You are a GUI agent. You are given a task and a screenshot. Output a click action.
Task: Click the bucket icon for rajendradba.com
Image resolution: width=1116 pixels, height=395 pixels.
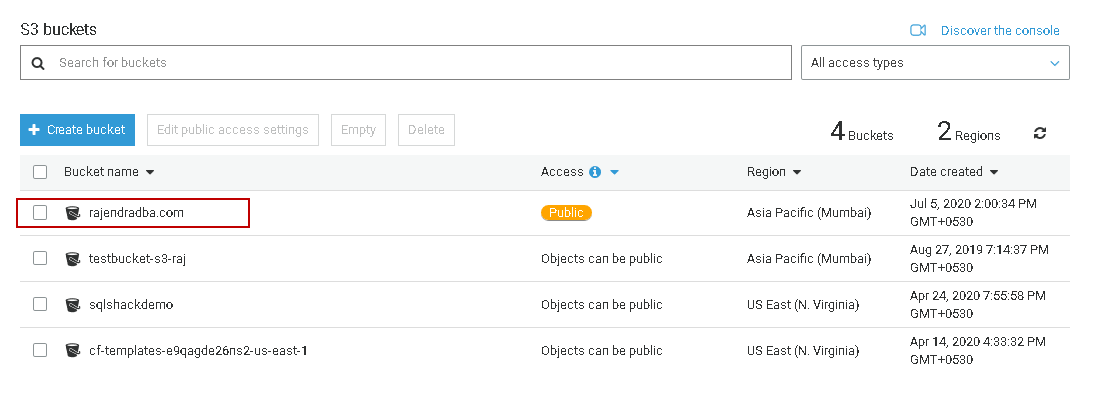(73, 213)
